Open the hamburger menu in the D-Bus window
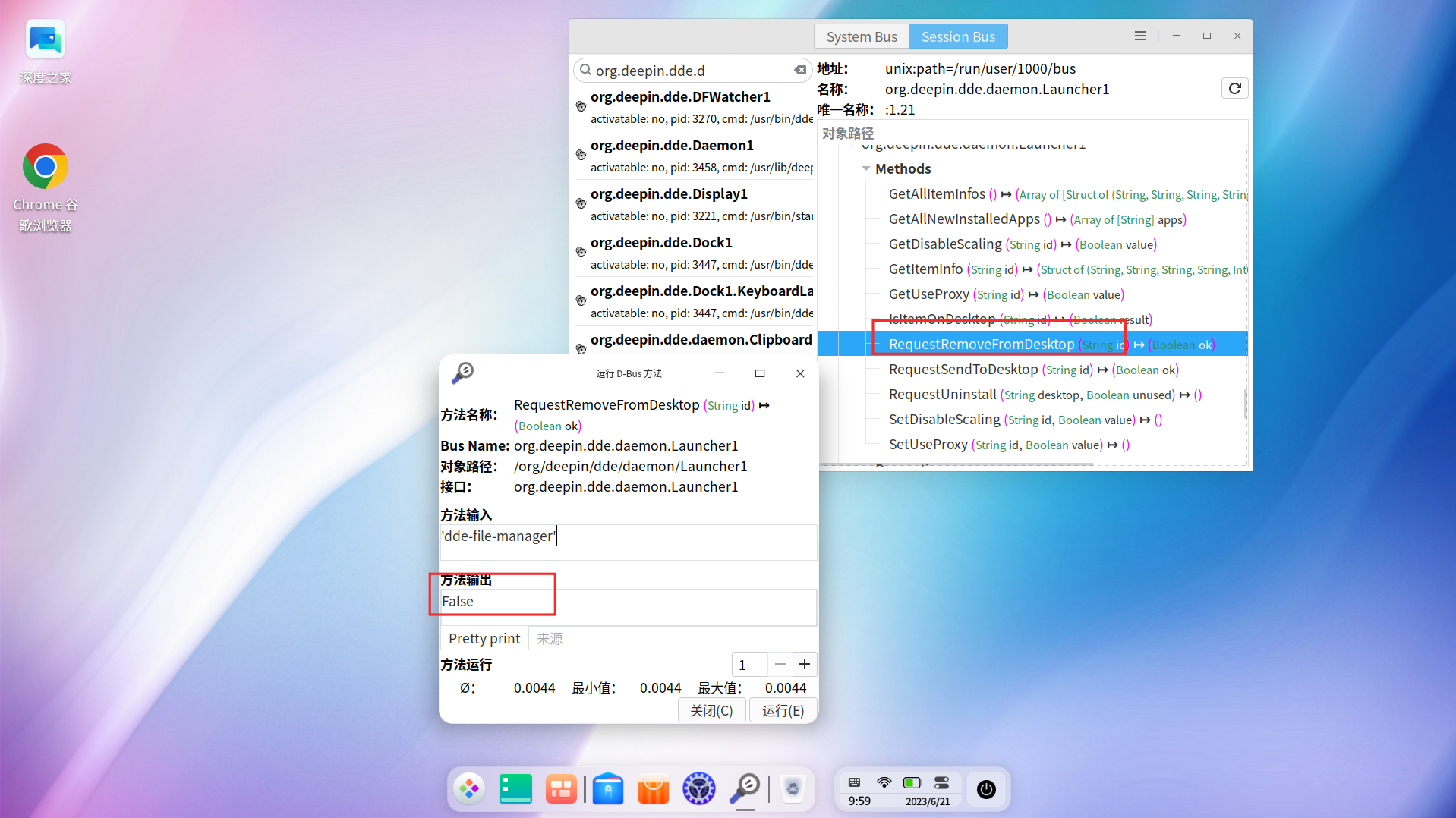 [x=1139, y=36]
